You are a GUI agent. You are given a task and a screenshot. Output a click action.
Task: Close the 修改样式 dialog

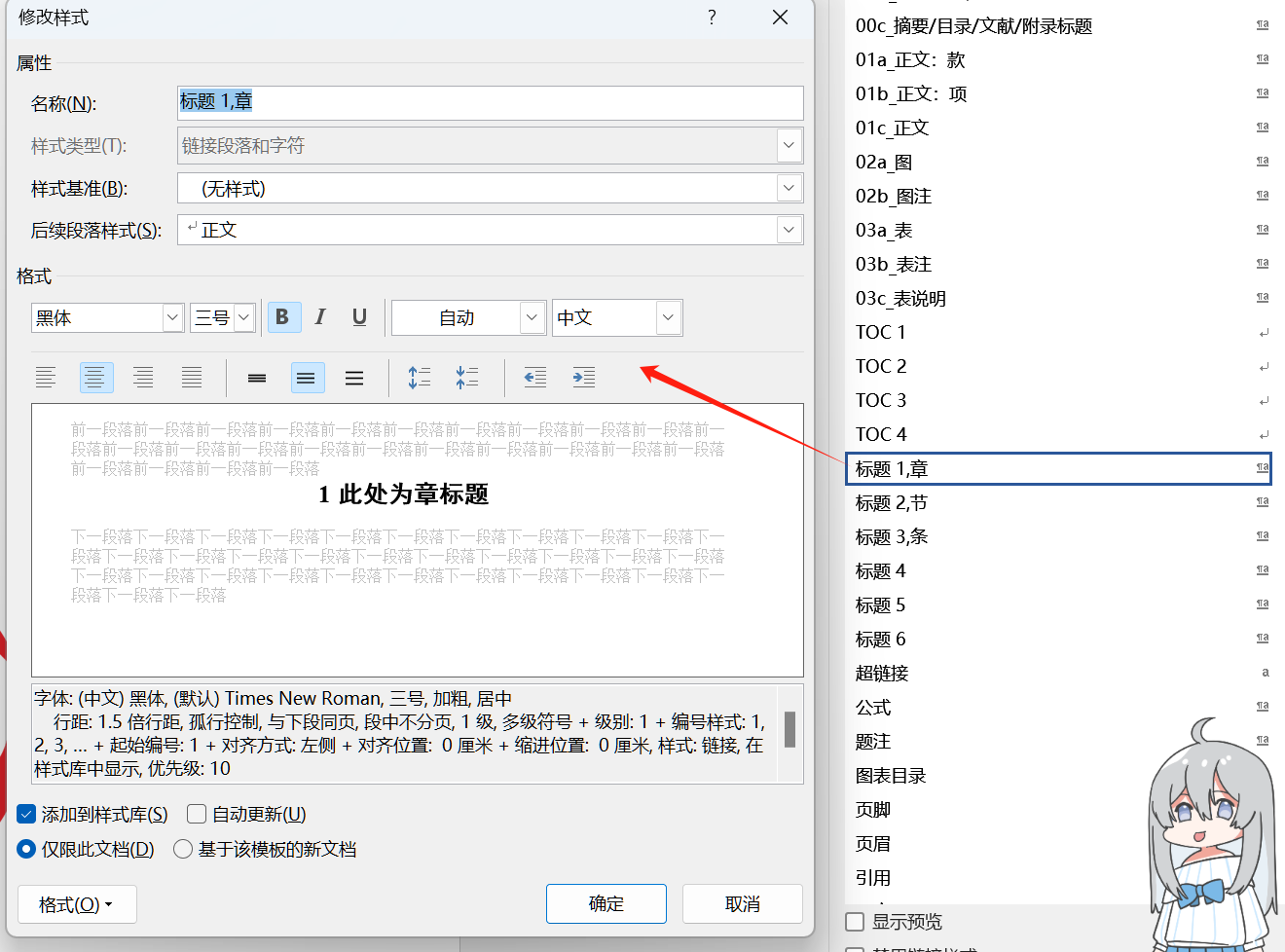click(x=780, y=17)
